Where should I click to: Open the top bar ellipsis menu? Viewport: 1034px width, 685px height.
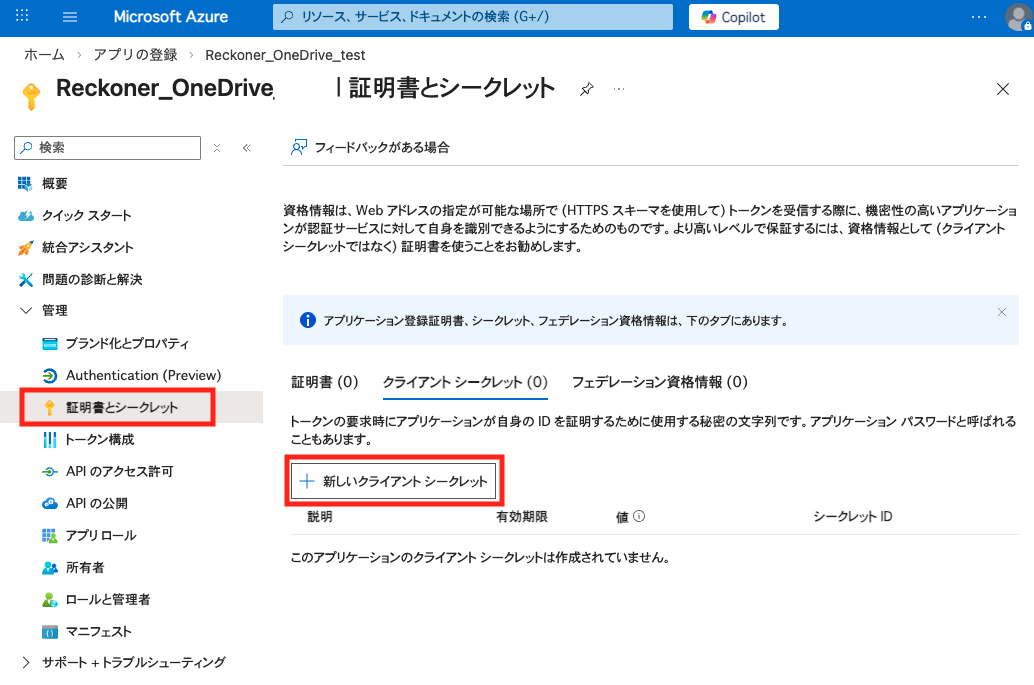(x=979, y=17)
